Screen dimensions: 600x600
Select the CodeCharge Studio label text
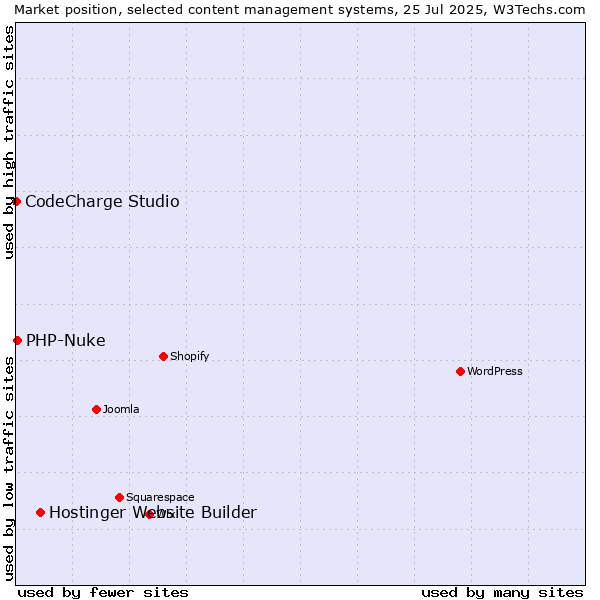coord(102,202)
